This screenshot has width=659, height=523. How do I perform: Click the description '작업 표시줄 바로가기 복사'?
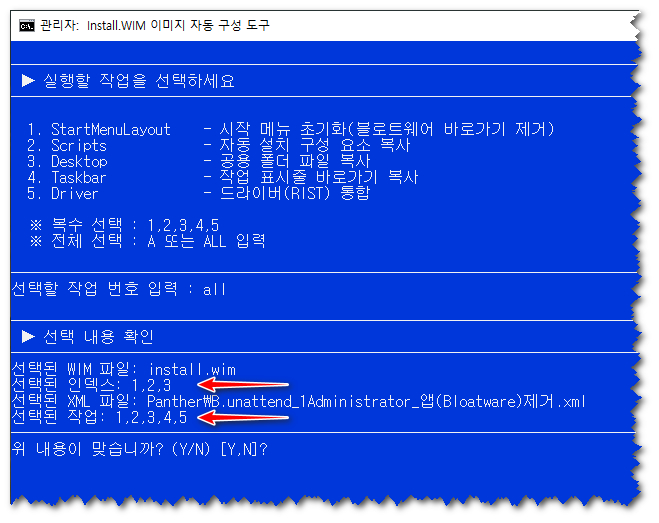319,177
